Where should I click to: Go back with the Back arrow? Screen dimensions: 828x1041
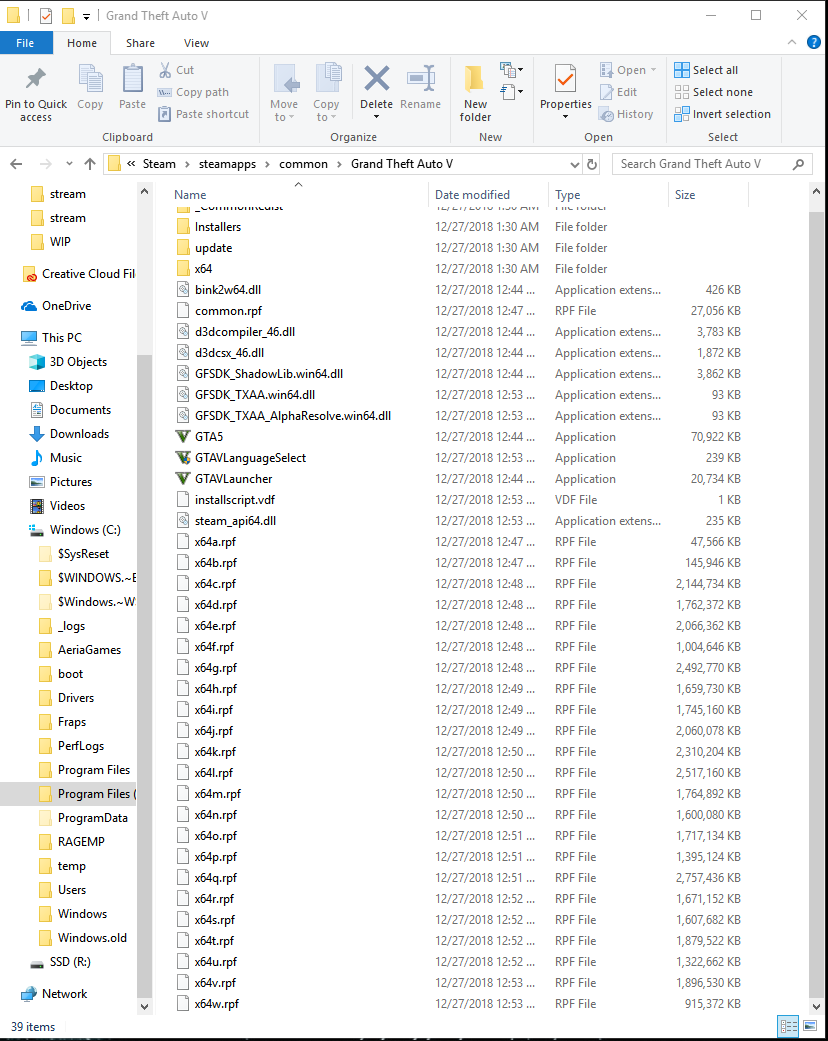coord(17,164)
